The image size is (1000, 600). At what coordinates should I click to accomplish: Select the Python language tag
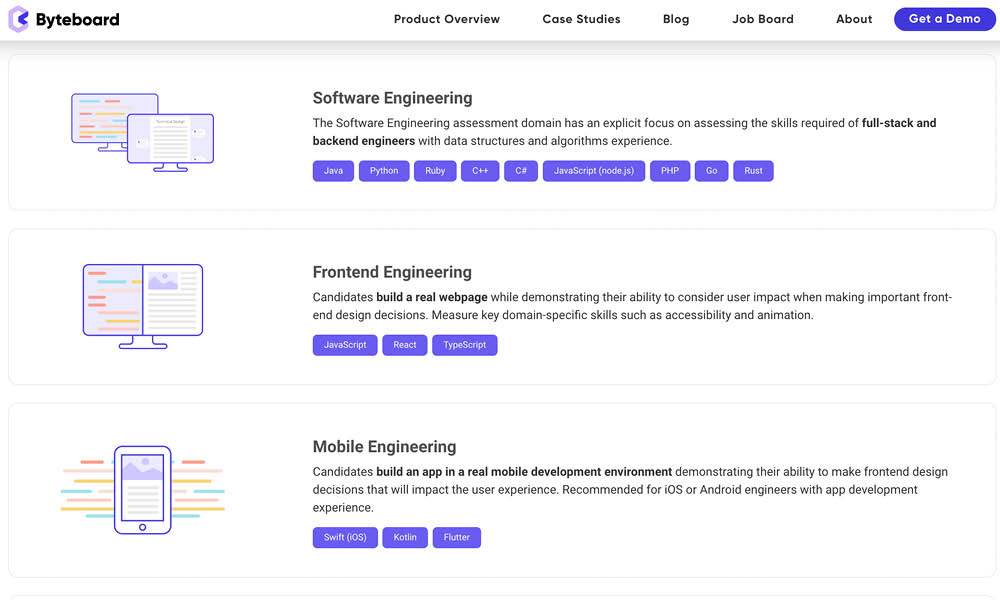(383, 170)
